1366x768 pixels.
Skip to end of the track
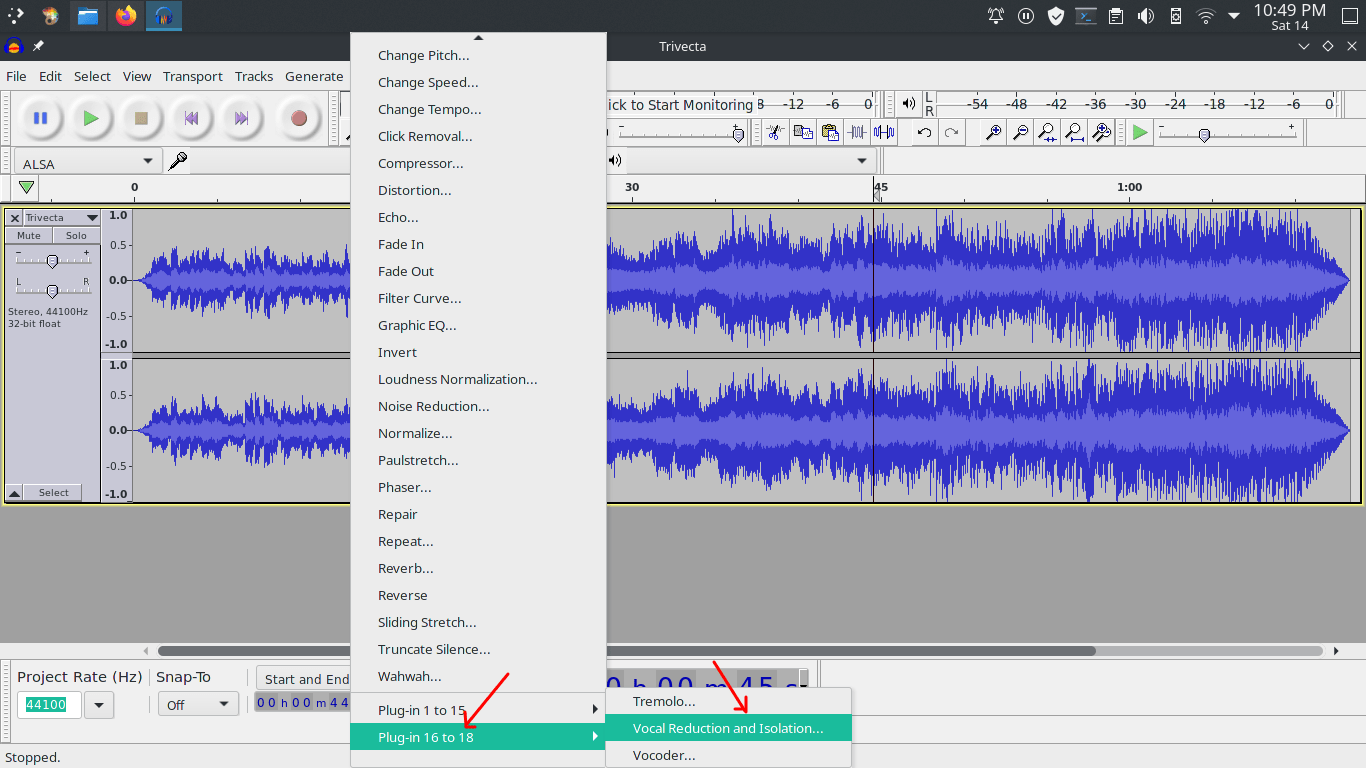(241, 118)
